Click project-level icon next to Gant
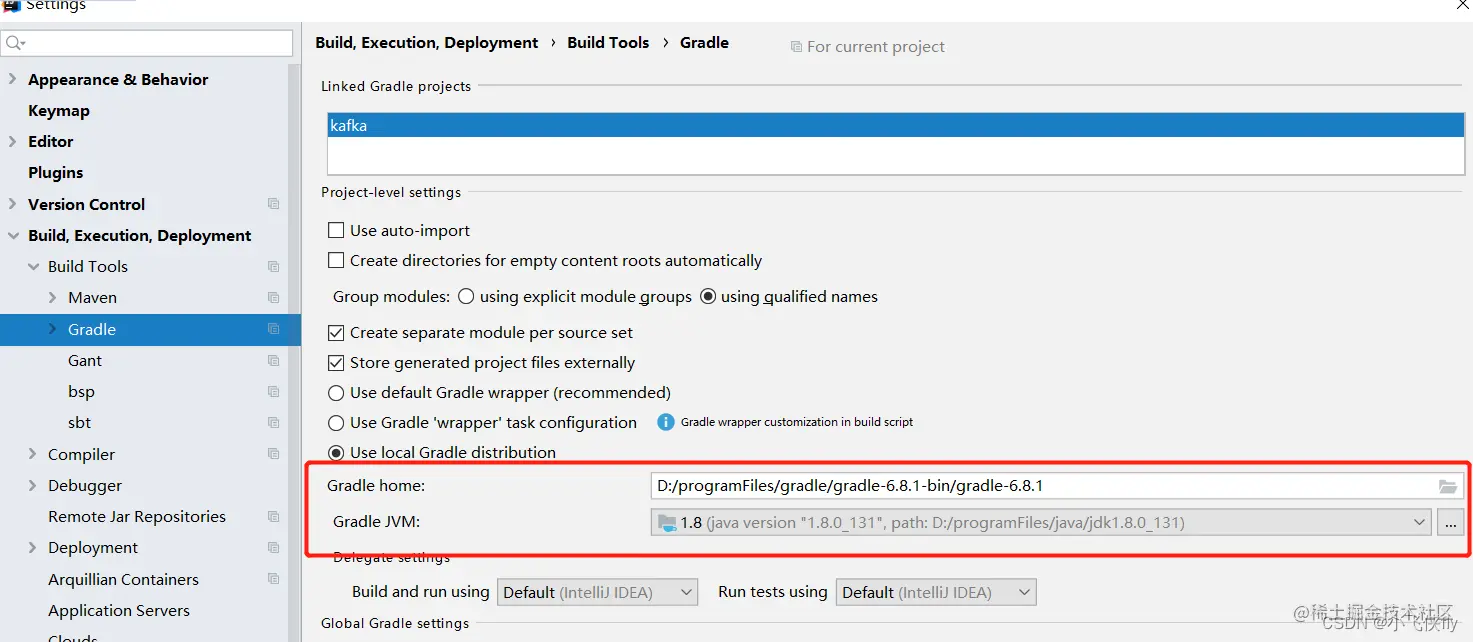The image size is (1473, 642). coord(273,360)
